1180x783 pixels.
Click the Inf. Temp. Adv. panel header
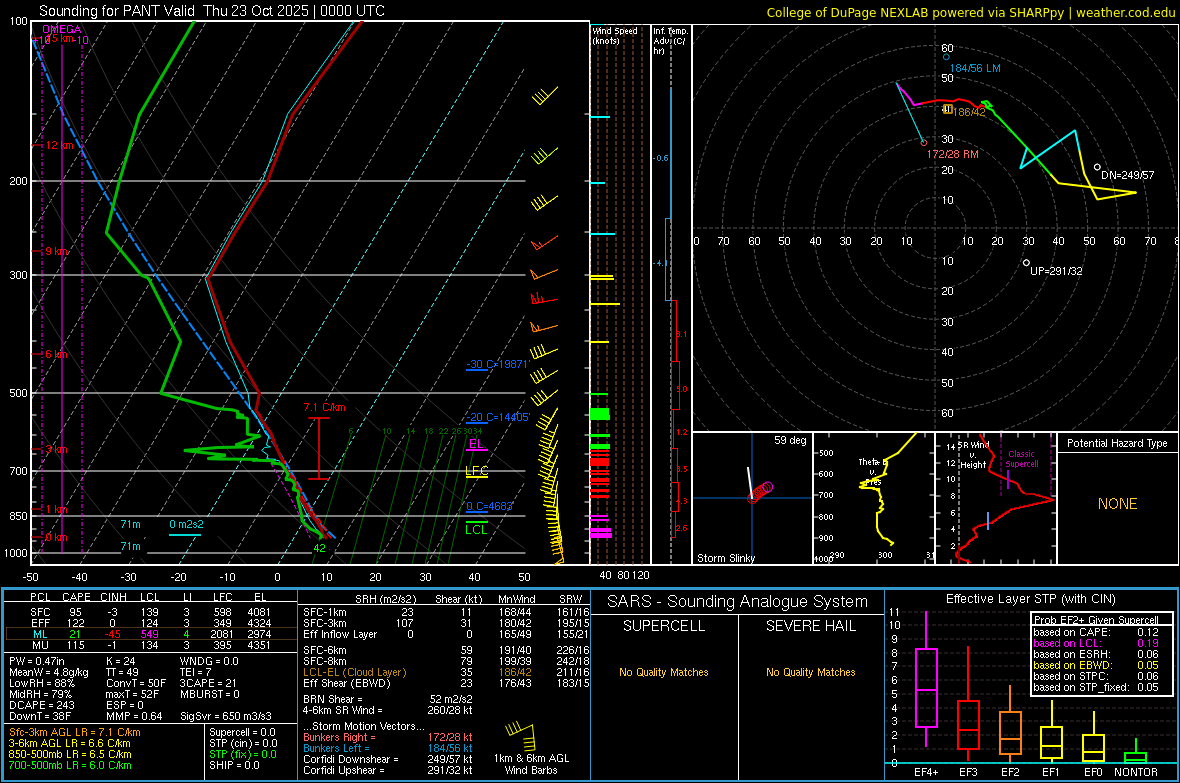(670, 41)
